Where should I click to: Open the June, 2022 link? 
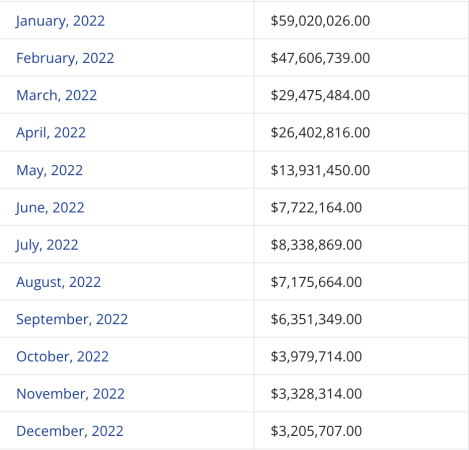pos(50,208)
